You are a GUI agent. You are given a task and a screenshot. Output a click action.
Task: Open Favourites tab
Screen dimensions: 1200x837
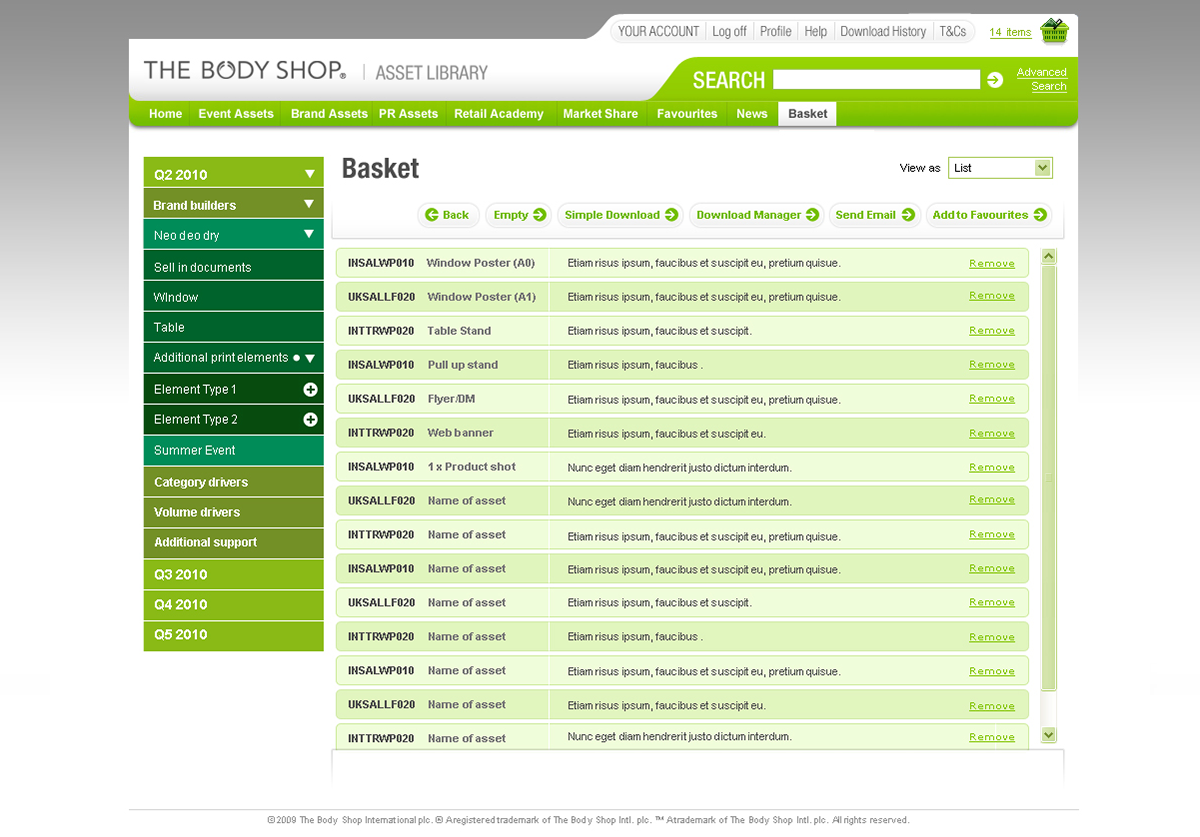tap(687, 114)
